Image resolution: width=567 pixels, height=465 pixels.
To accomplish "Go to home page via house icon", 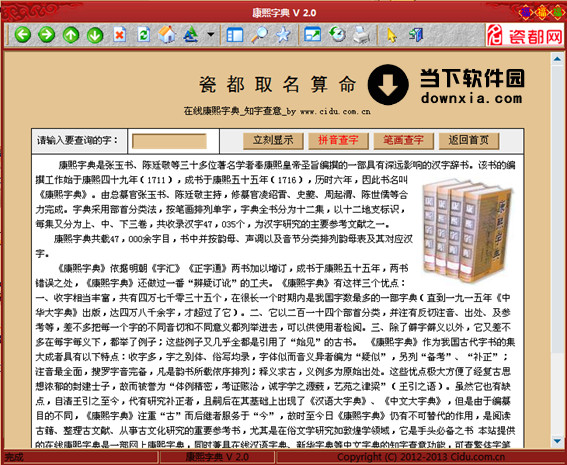I will pyautogui.click(x=167, y=35).
